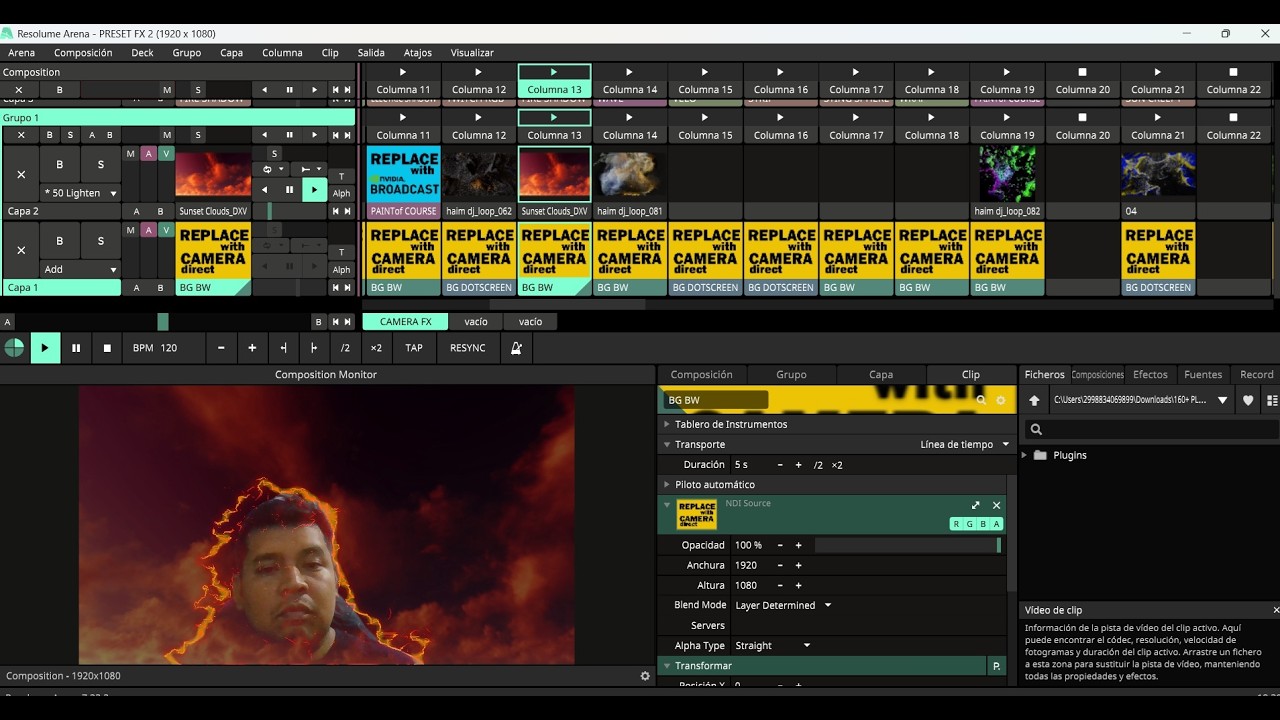
Task: Toggle the metronome icon
Action: tap(516, 348)
